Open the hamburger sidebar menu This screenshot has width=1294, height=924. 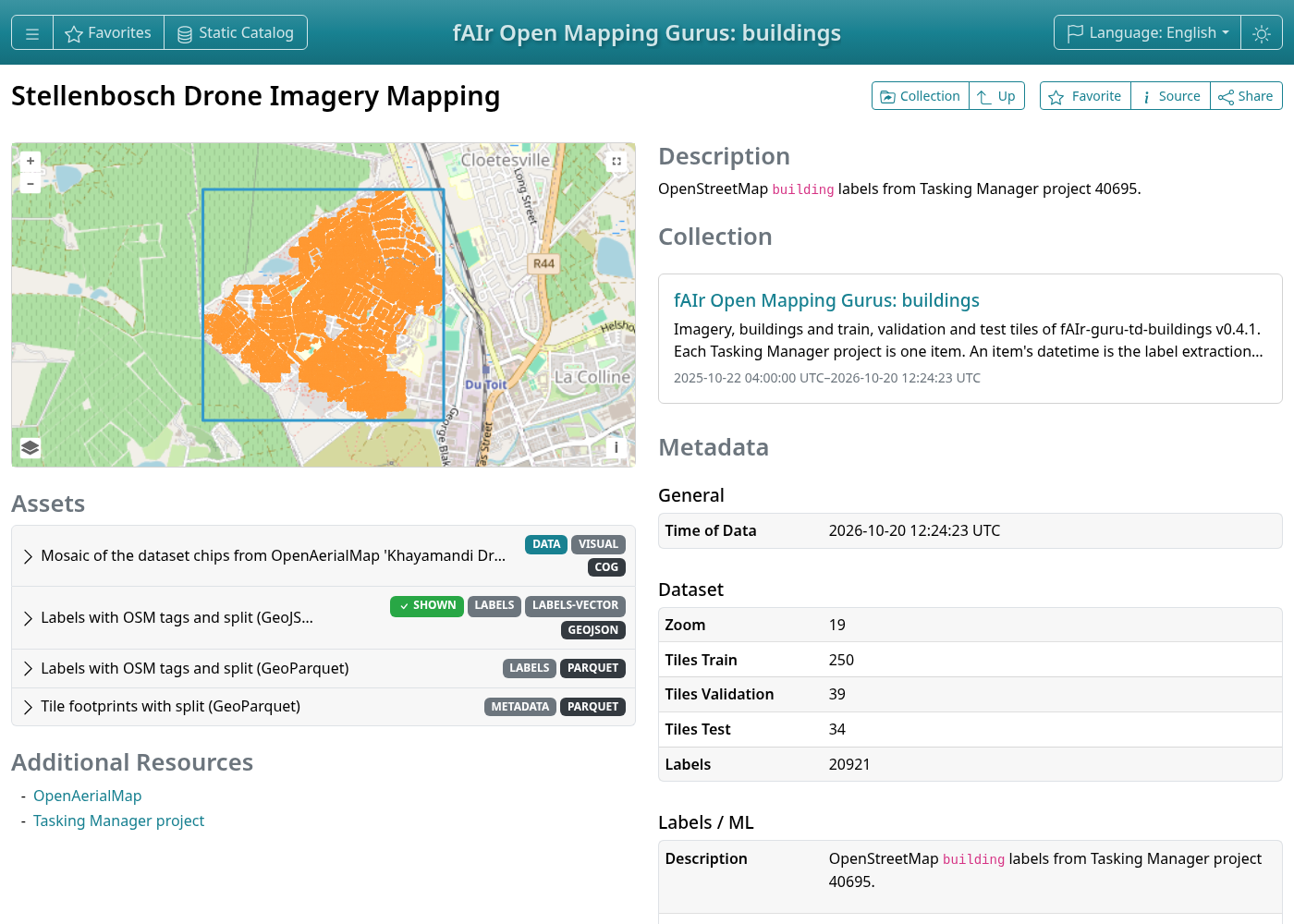[x=32, y=33]
